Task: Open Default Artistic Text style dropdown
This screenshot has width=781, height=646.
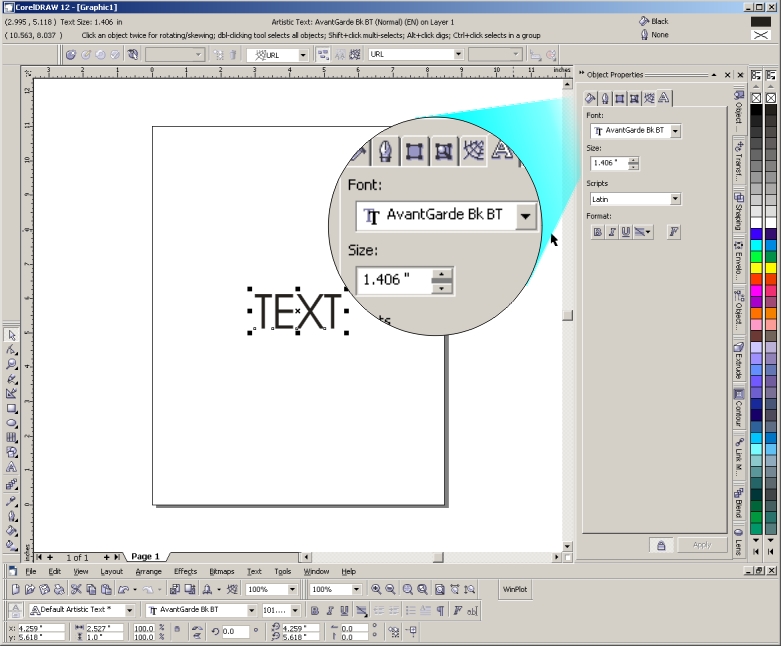Action: click(130, 610)
